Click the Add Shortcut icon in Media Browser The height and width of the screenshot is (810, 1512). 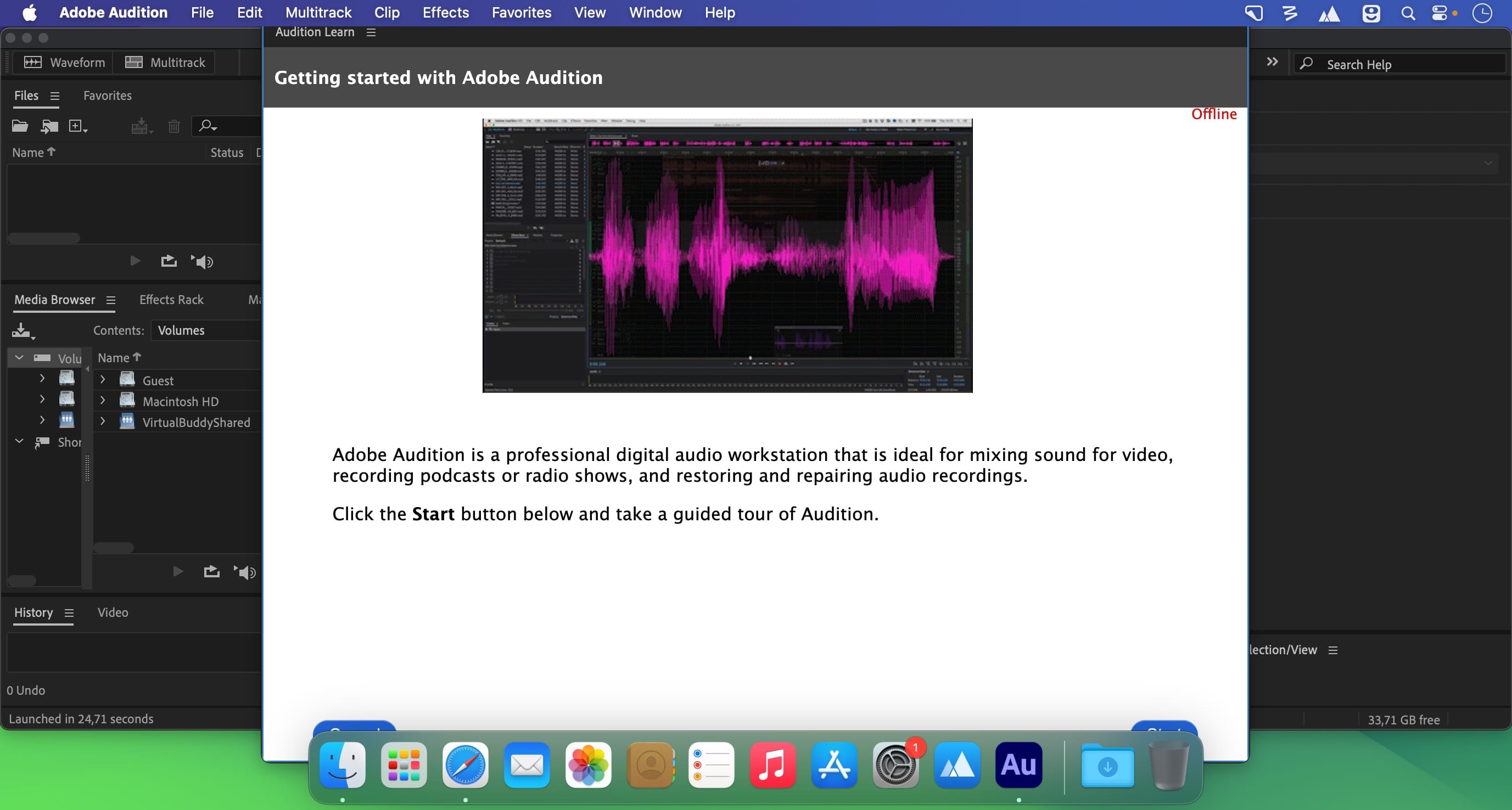point(23,331)
